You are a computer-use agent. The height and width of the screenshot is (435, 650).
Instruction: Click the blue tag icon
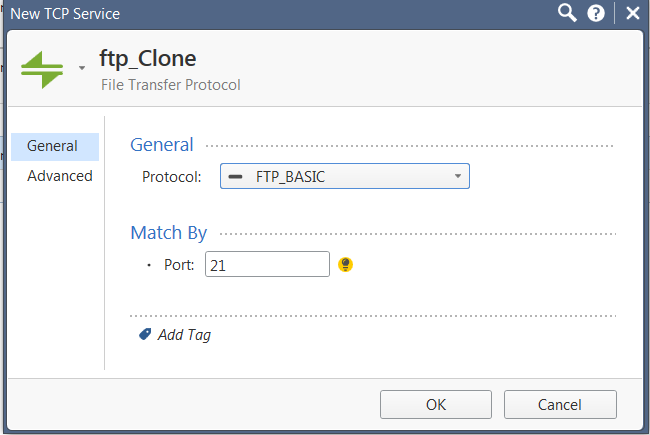(x=145, y=334)
